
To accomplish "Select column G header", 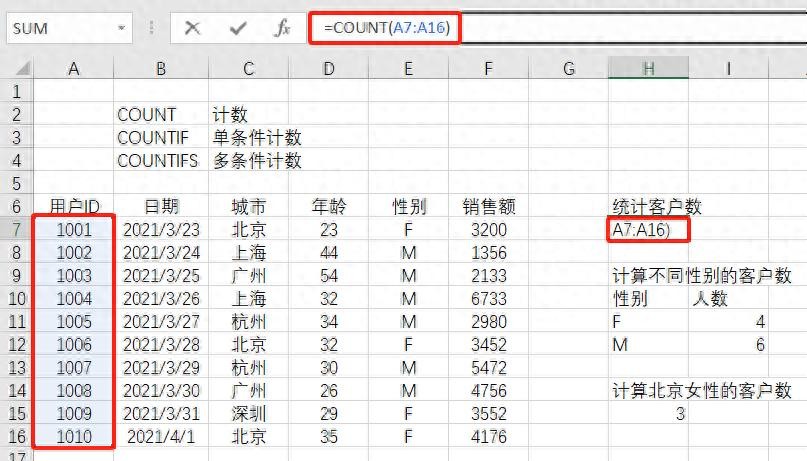I will 569,68.
